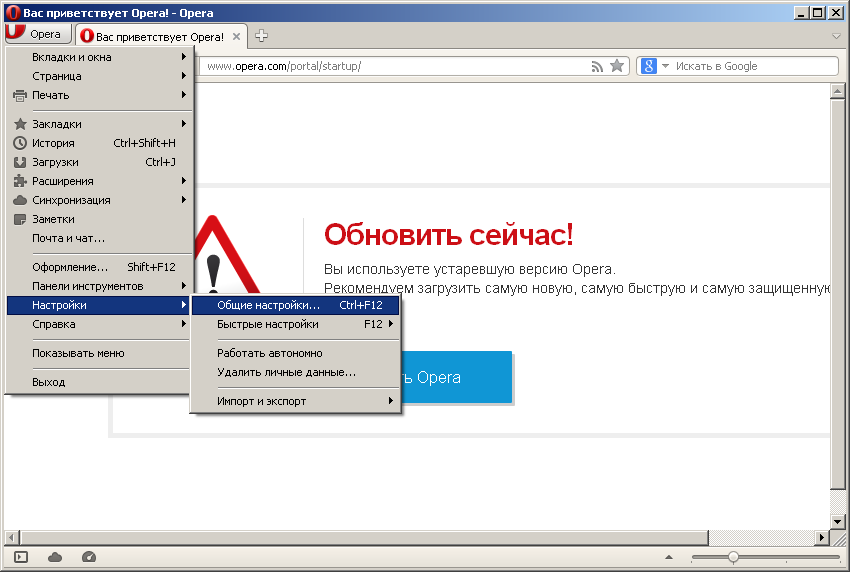Select "История" menu item
This screenshot has width=850, height=572.
click(x=99, y=143)
